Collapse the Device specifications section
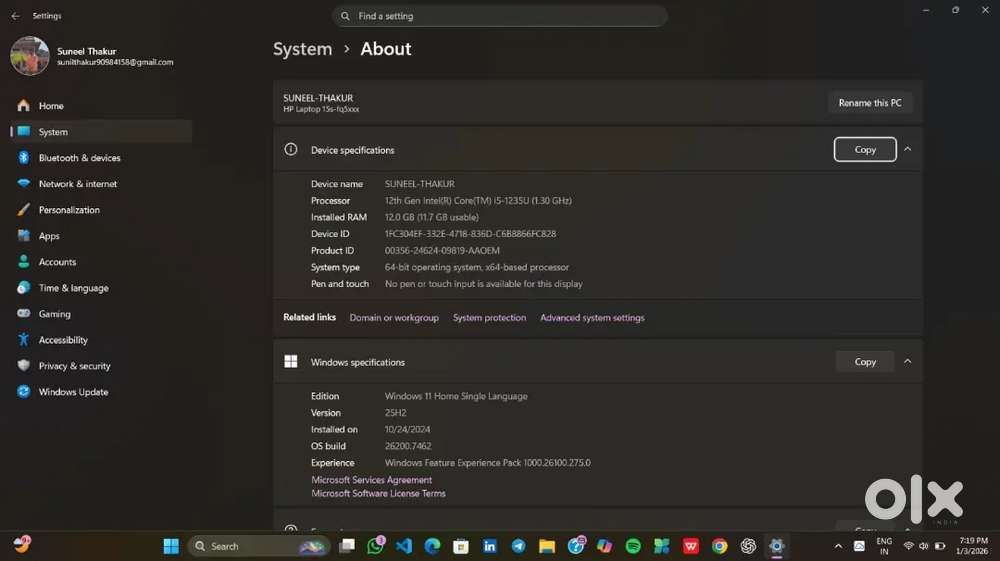Viewport: 1000px width, 561px height. (x=908, y=149)
